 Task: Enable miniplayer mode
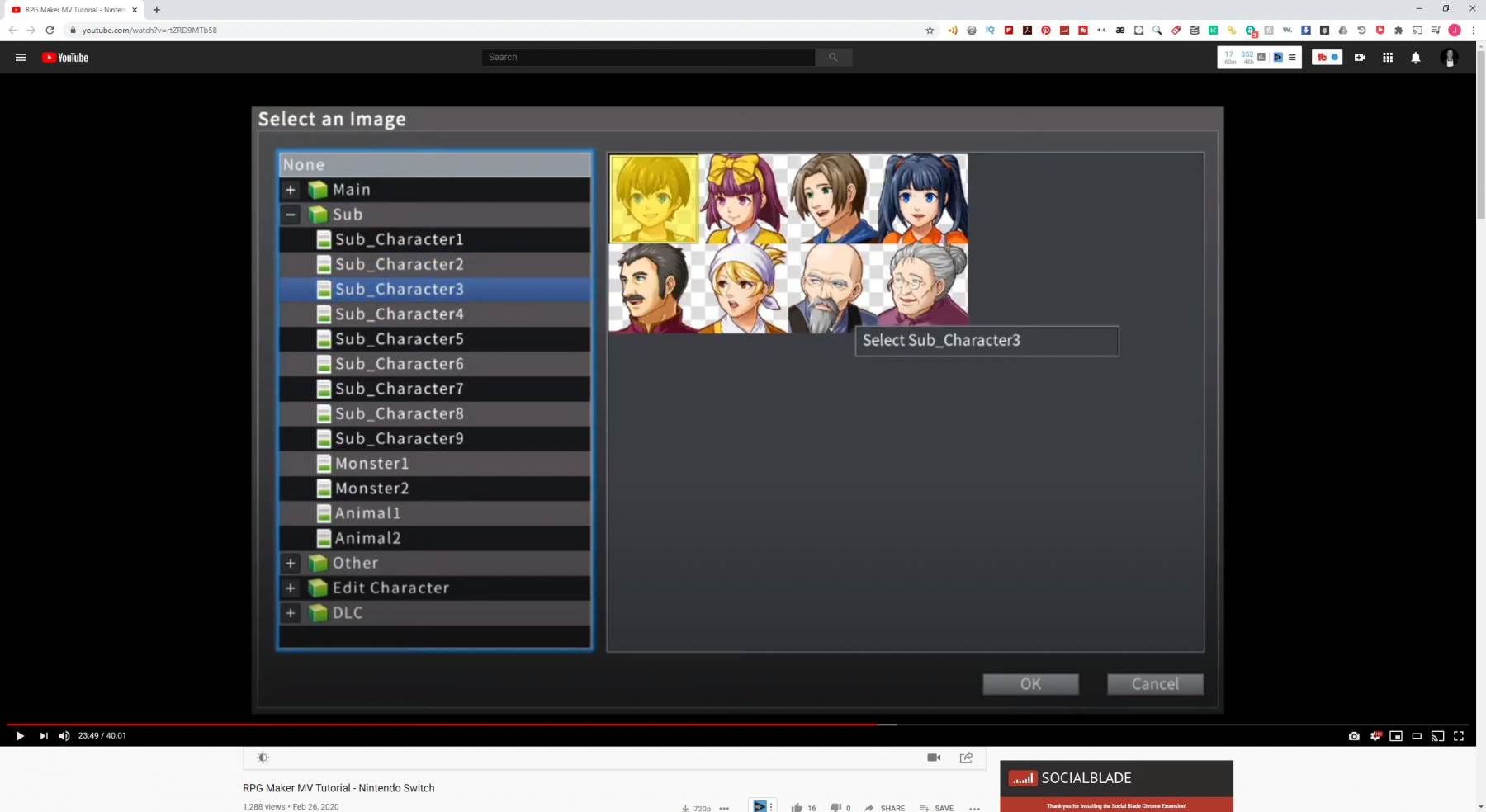(x=1396, y=736)
